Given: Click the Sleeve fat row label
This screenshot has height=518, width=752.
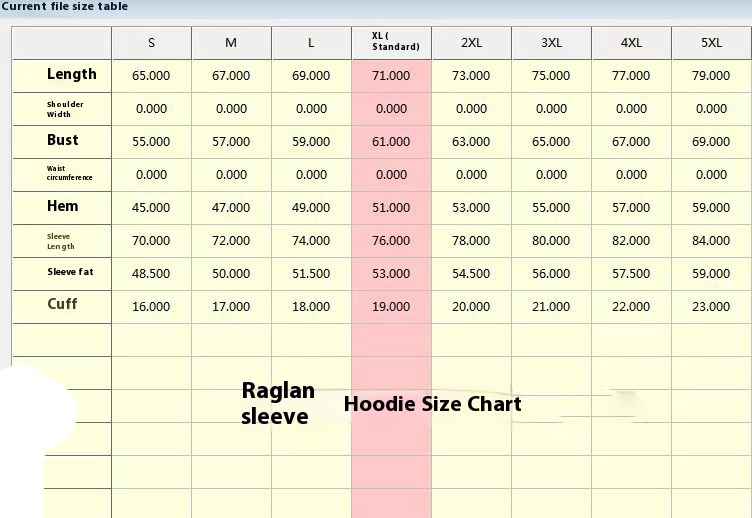Looking at the screenshot, I should pos(71,272).
